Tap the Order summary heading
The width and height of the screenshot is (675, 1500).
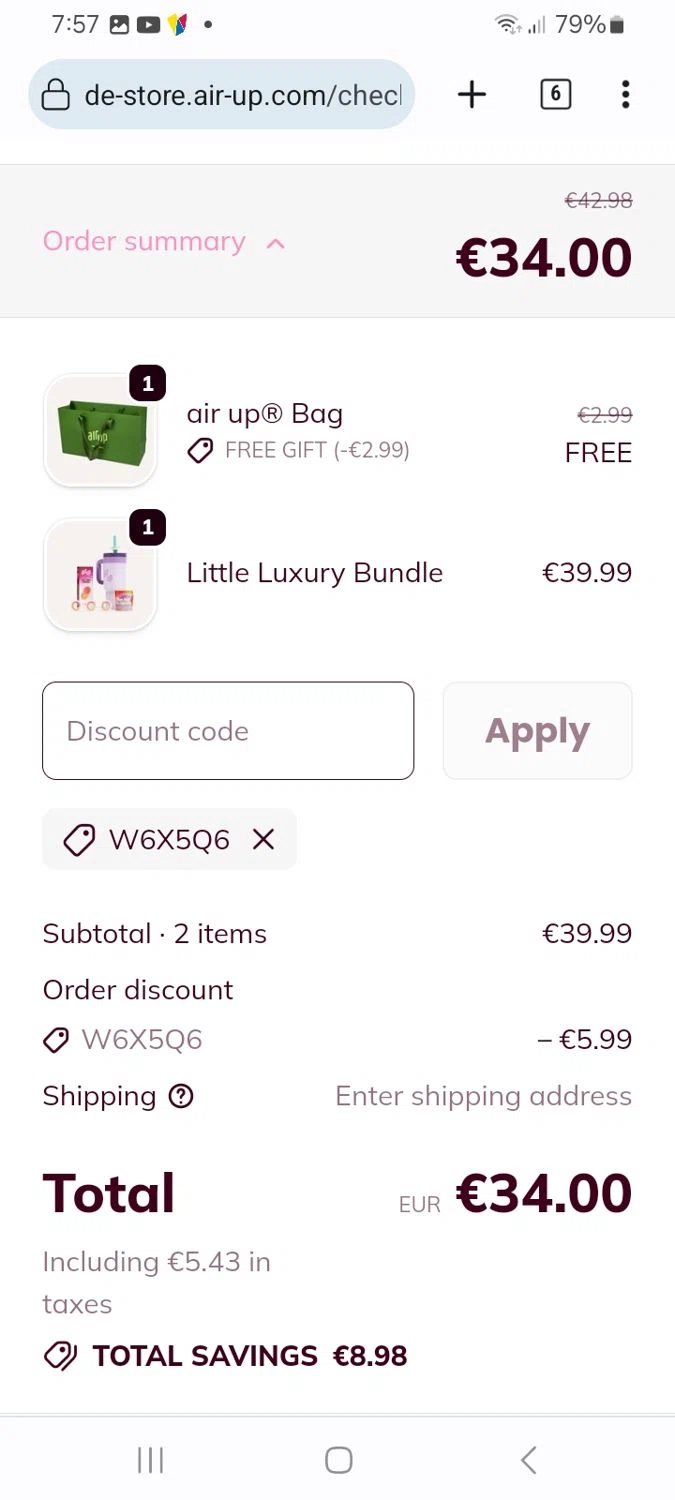tap(144, 241)
